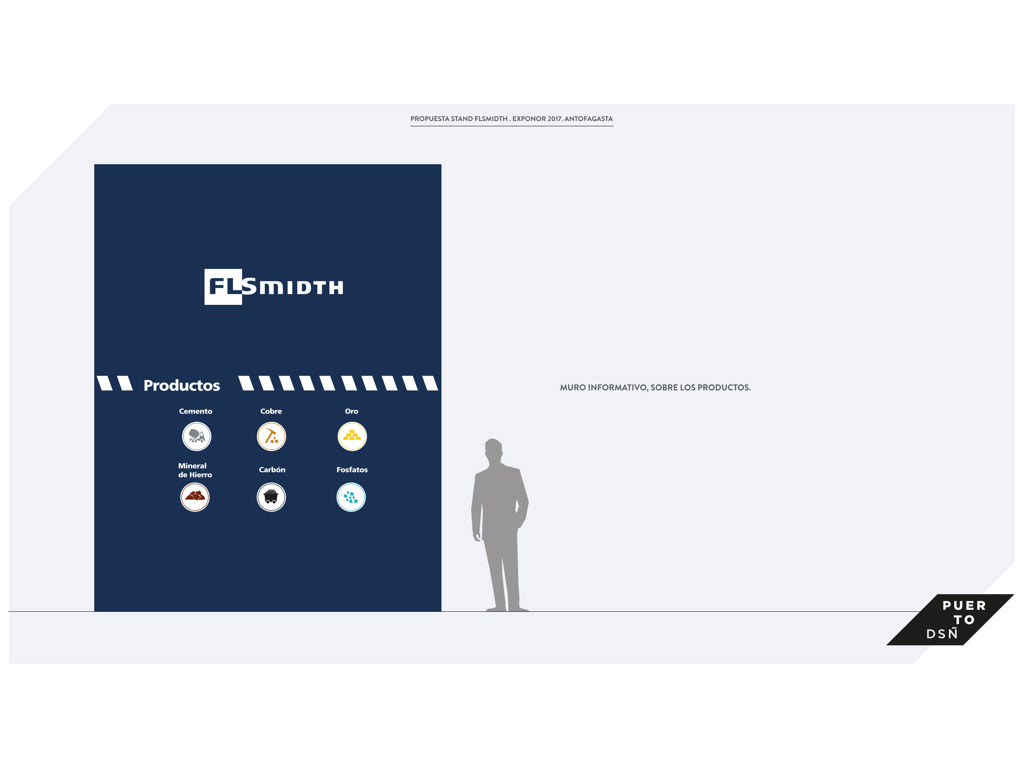Screen dimensions: 1024x768
Task: Click the Productos heading text
Action: coord(182,385)
